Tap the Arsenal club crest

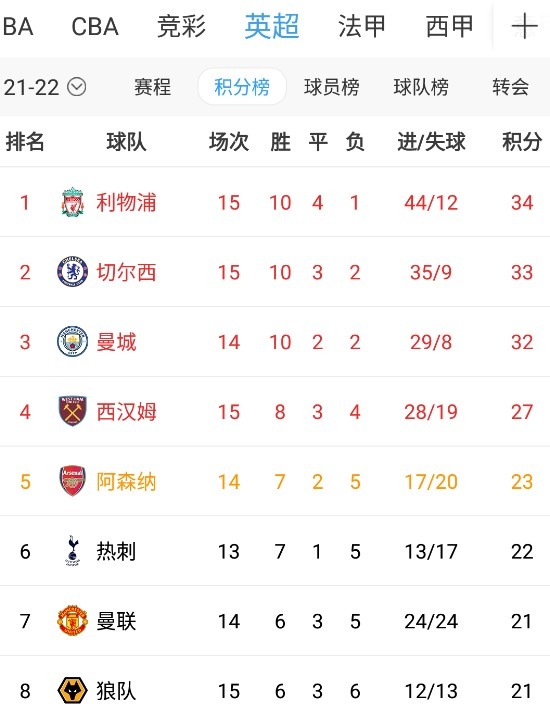(x=73, y=481)
